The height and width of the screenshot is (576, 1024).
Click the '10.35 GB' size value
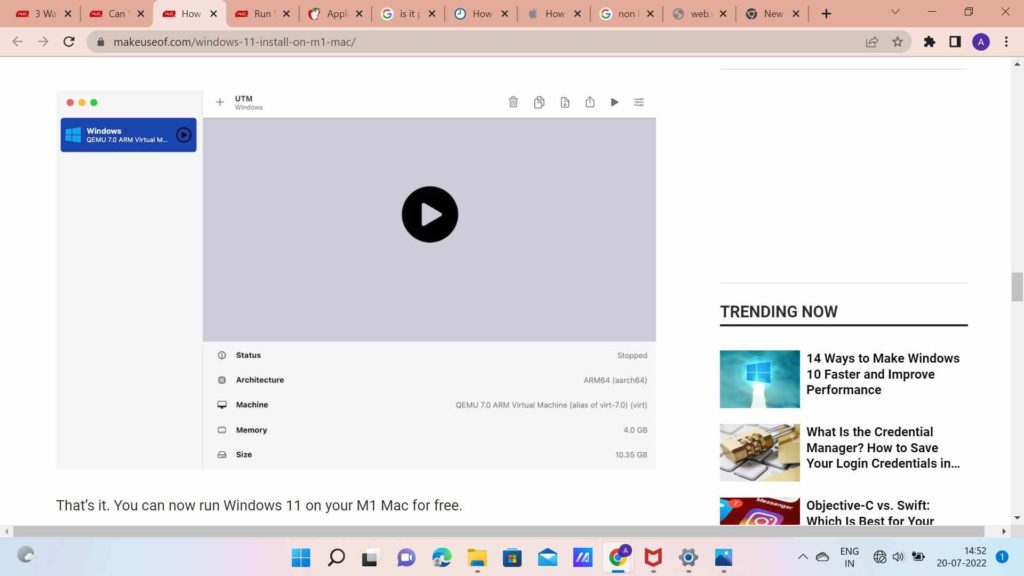(631, 455)
